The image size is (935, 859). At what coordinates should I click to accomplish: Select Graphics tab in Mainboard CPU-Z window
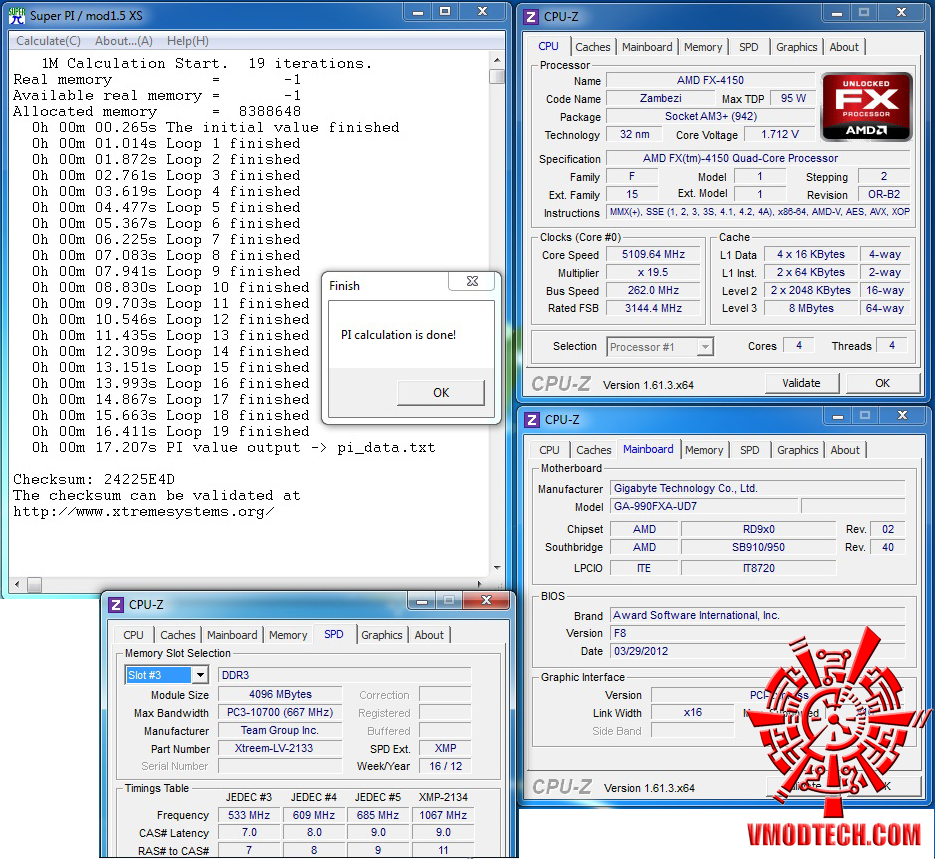[798, 450]
